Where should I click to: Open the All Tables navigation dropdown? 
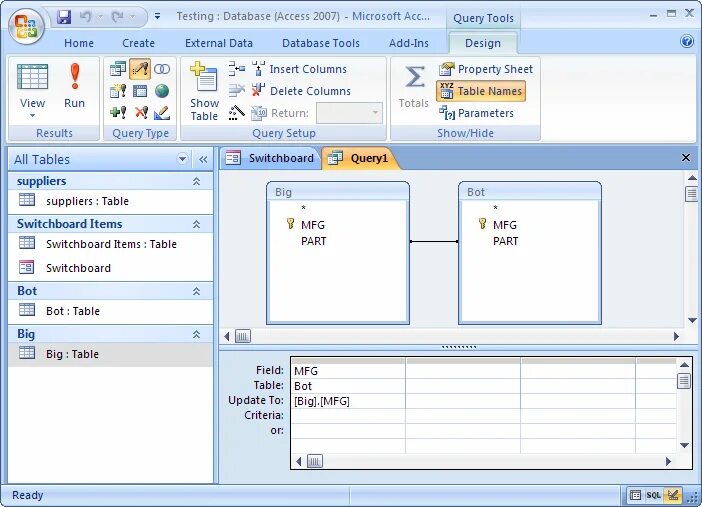(182, 159)
